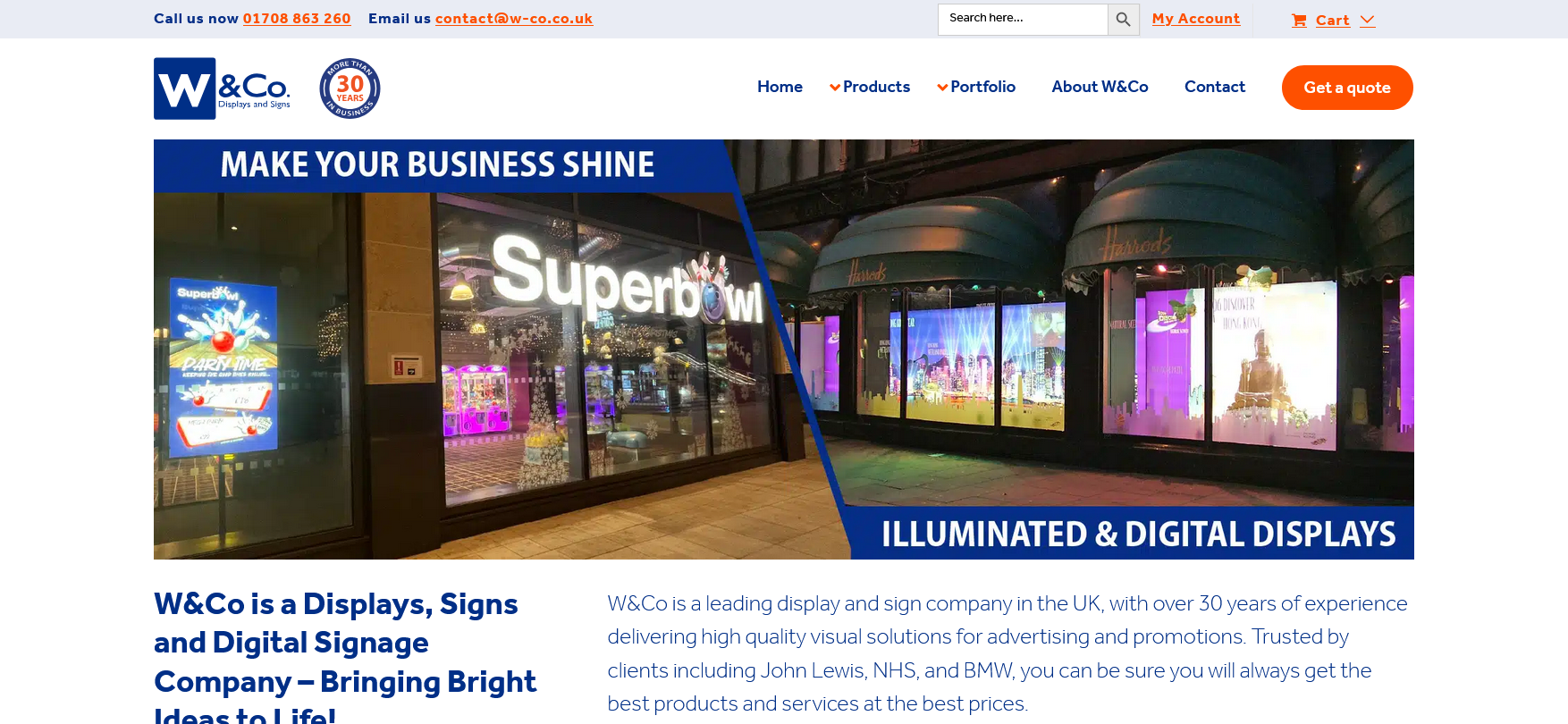Click the contact@w-co.co.uk email link
Image resolution: width=1568 pixels, height=724 pixels.
click(x=514, y=19)
